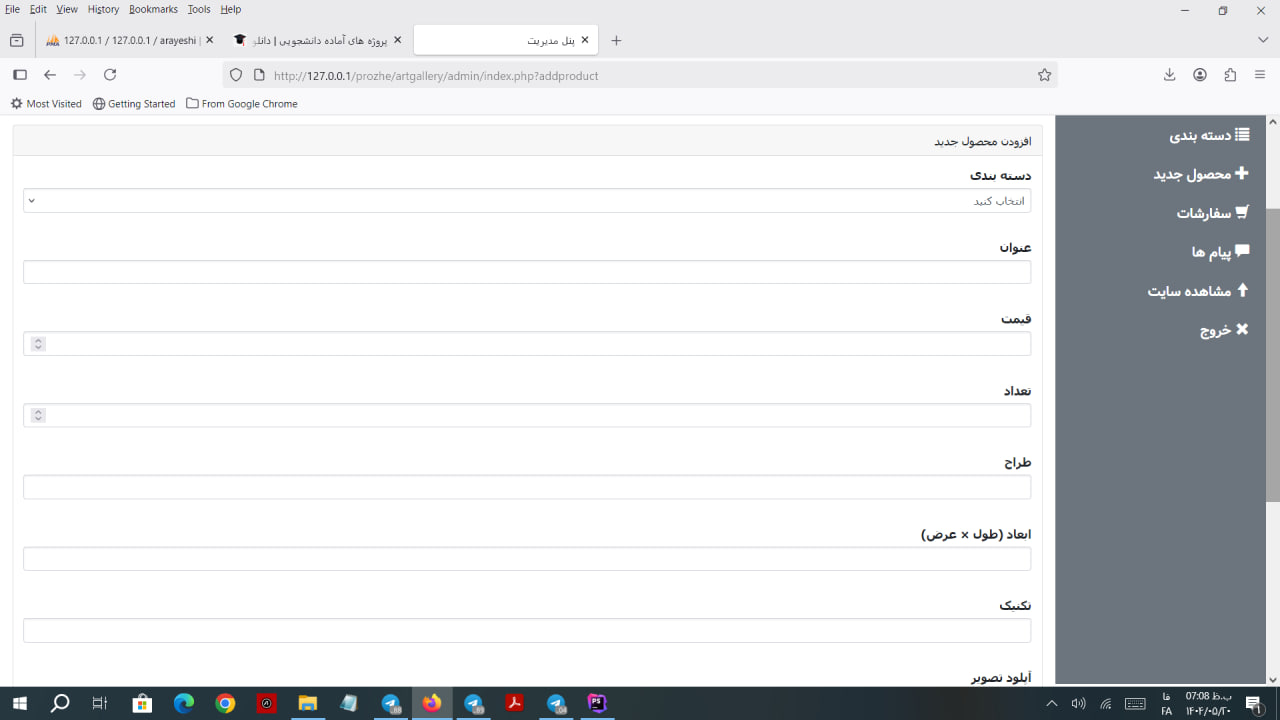This screenshot has width=1280, height=720.
Task: Click the back navigation arrow
Action: point(50,75)
